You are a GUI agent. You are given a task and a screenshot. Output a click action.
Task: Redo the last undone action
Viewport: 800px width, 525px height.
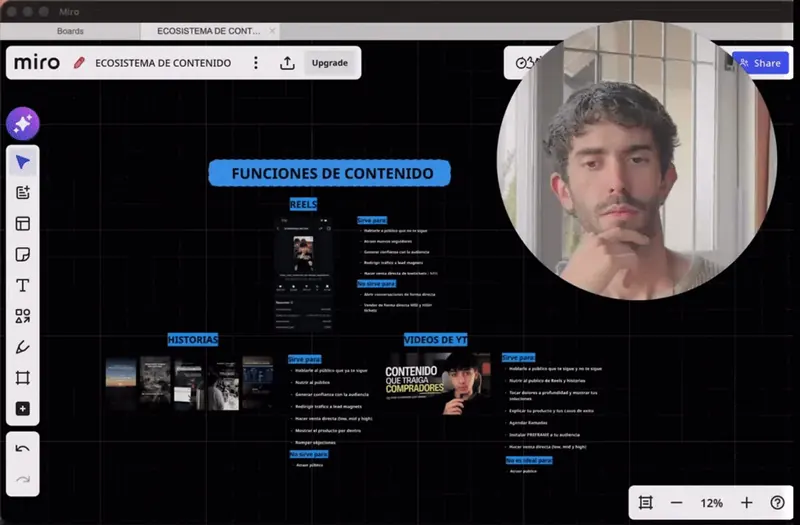point(22,479)
